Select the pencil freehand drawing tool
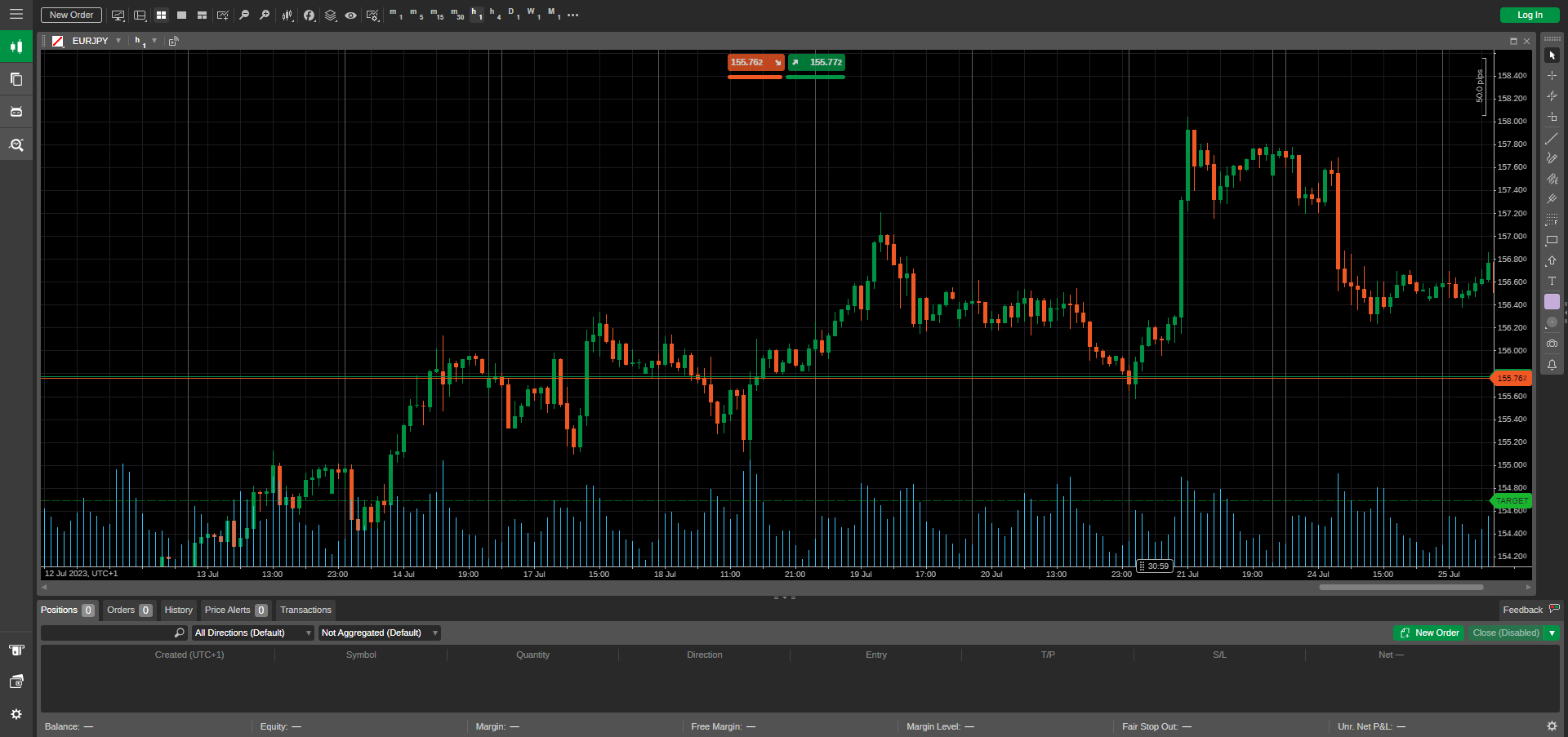The image size is (1568, 737). (1552, 158)
